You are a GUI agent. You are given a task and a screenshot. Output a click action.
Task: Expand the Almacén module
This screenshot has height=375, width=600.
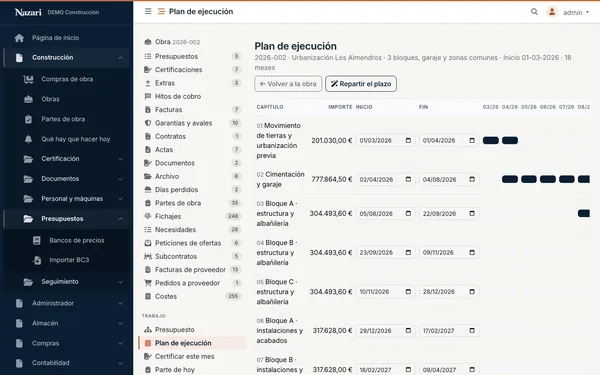[x=68, y=323]
